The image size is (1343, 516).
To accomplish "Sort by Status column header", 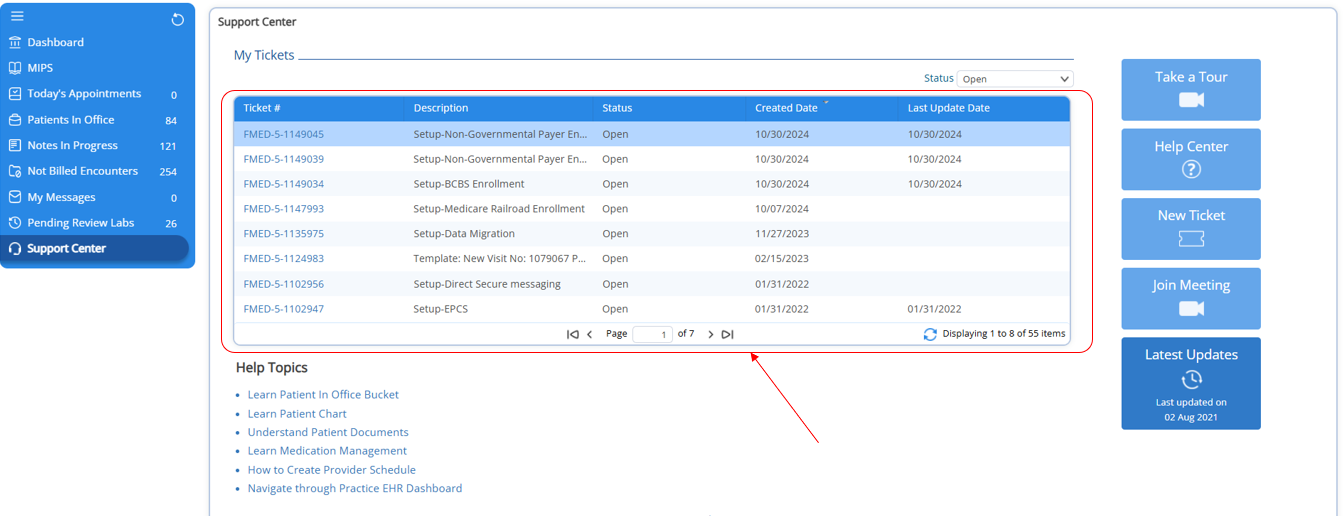I will click(617, 108).
